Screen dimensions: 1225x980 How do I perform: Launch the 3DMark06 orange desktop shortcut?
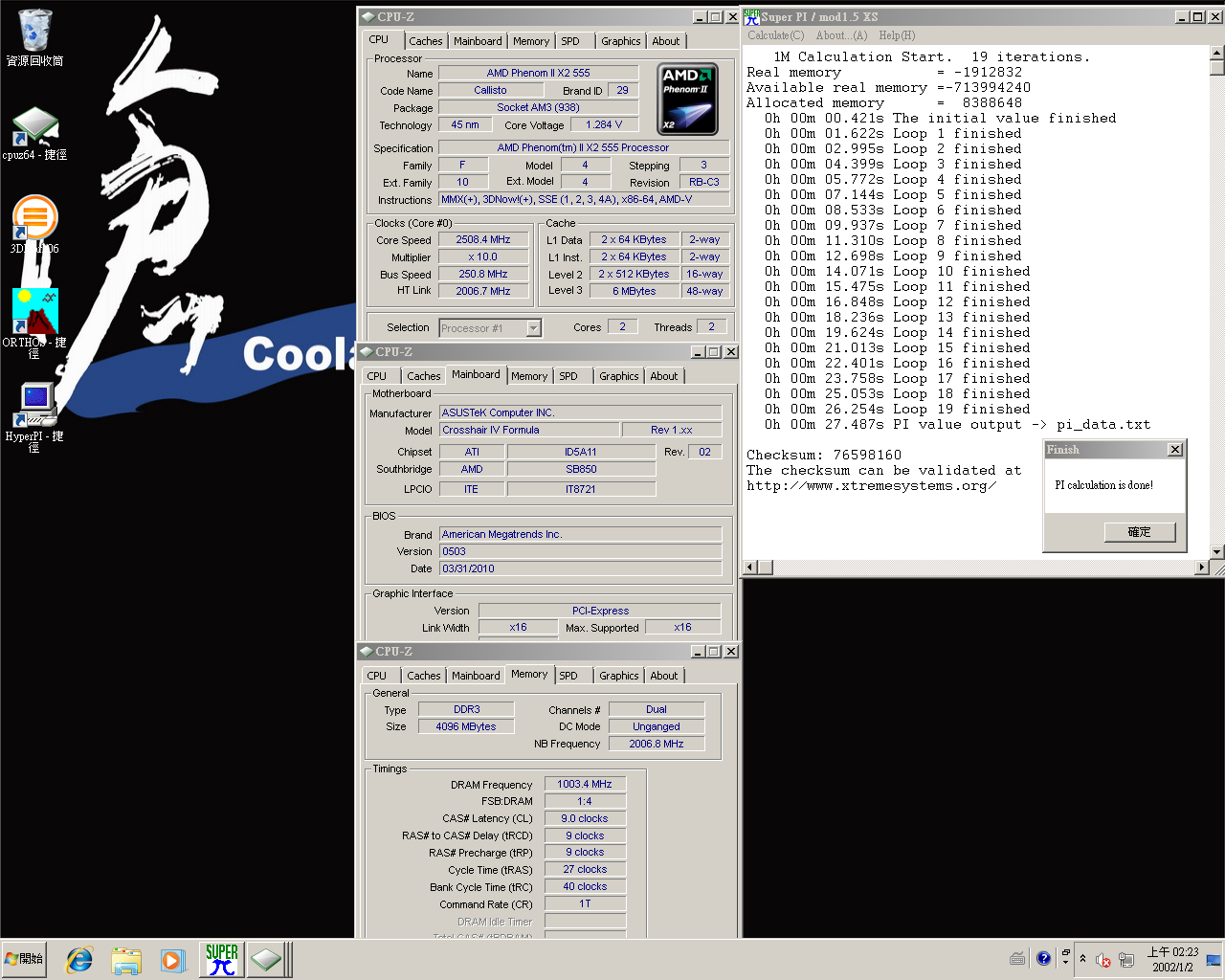34,224
